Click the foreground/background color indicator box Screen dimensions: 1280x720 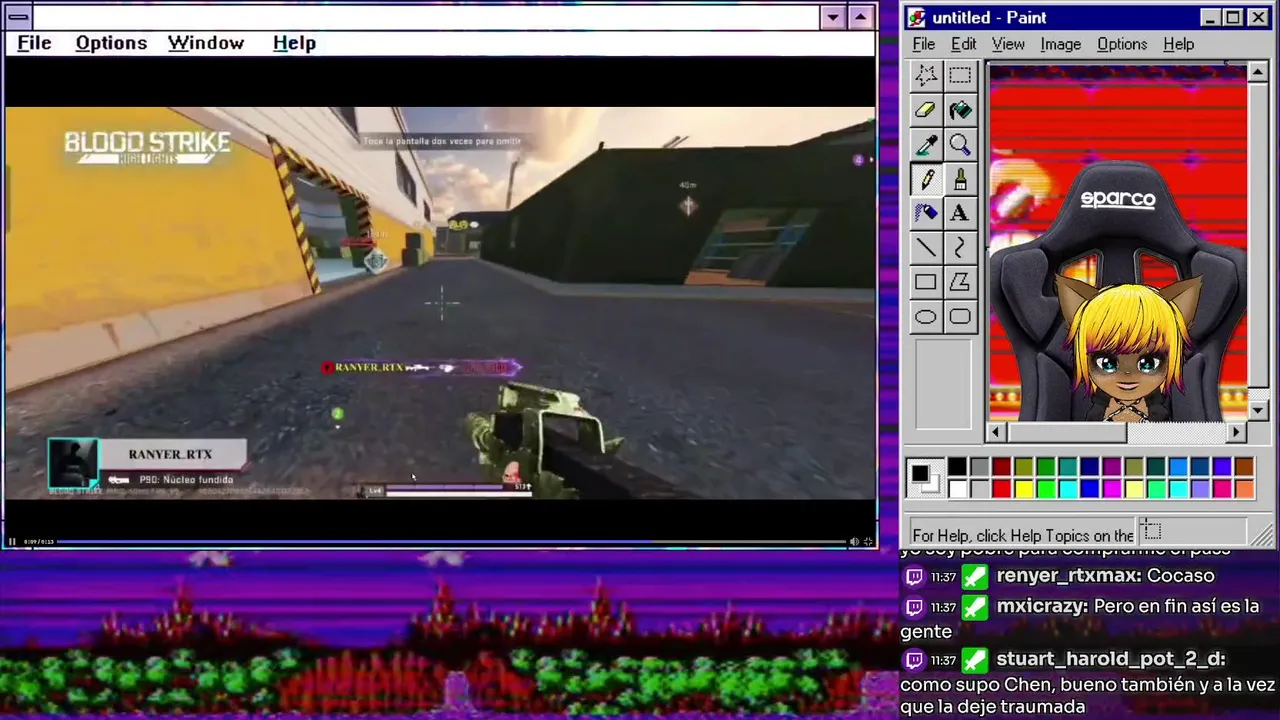(x=925, y=477)
